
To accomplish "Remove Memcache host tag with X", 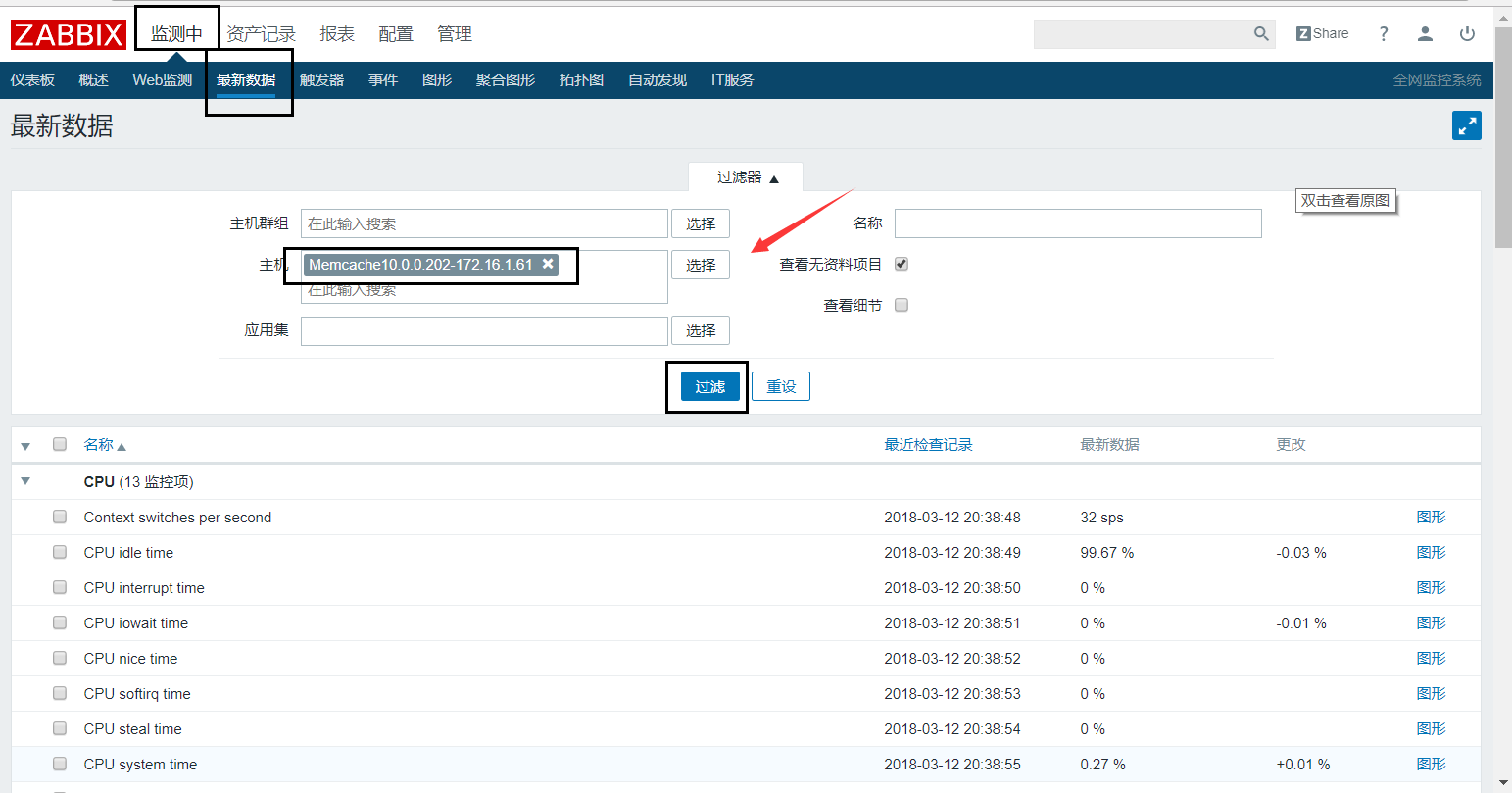I will pyautogui.click(x=548, y=264).
